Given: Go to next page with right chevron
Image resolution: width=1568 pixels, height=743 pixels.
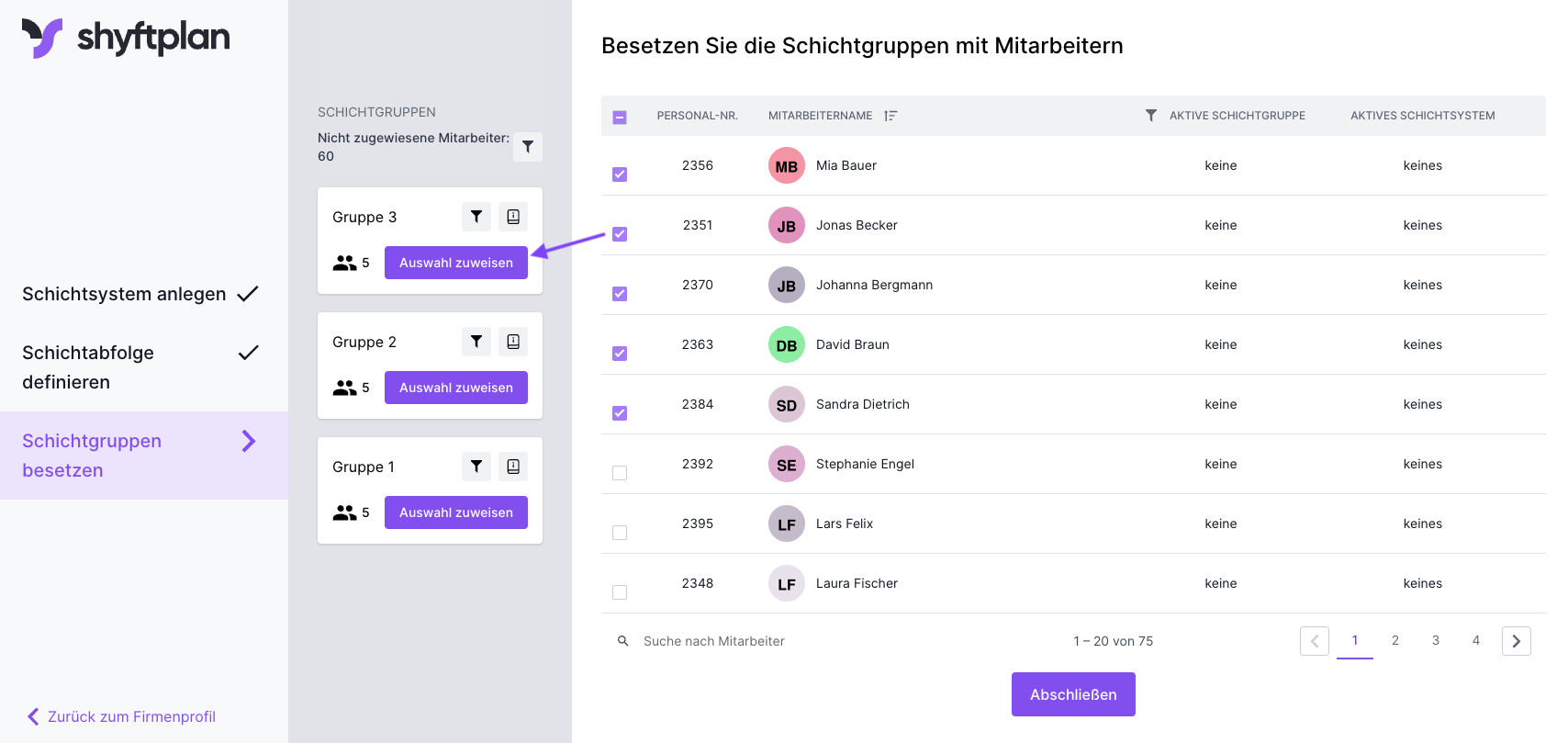Looking at the screenshot, I should click(1516, 641).
